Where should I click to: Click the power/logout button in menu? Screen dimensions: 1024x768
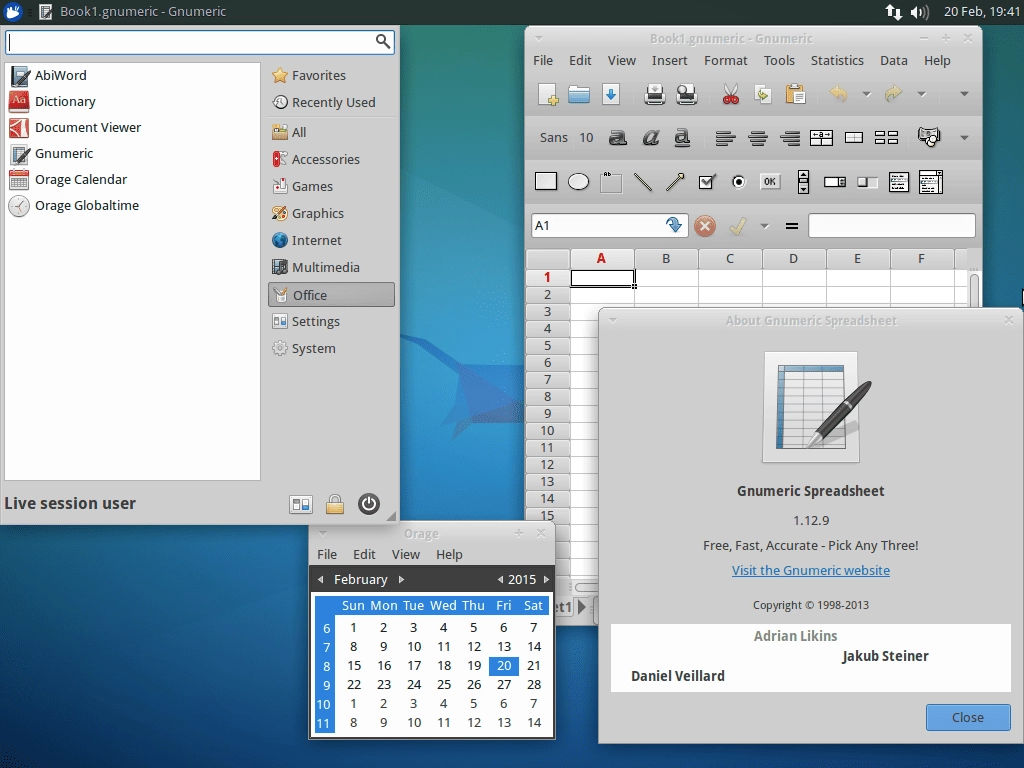[x=368, y=504]
